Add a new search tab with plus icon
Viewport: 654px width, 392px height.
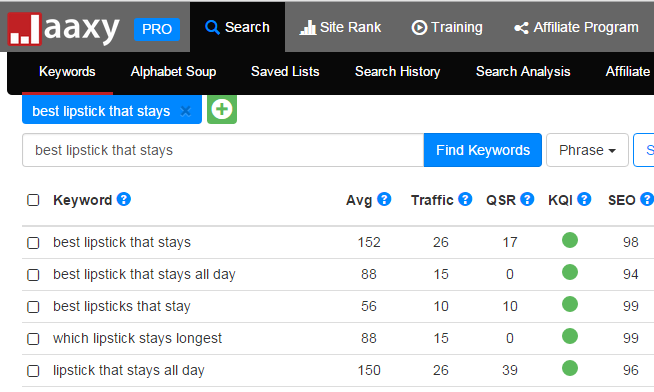pos(222,109)
